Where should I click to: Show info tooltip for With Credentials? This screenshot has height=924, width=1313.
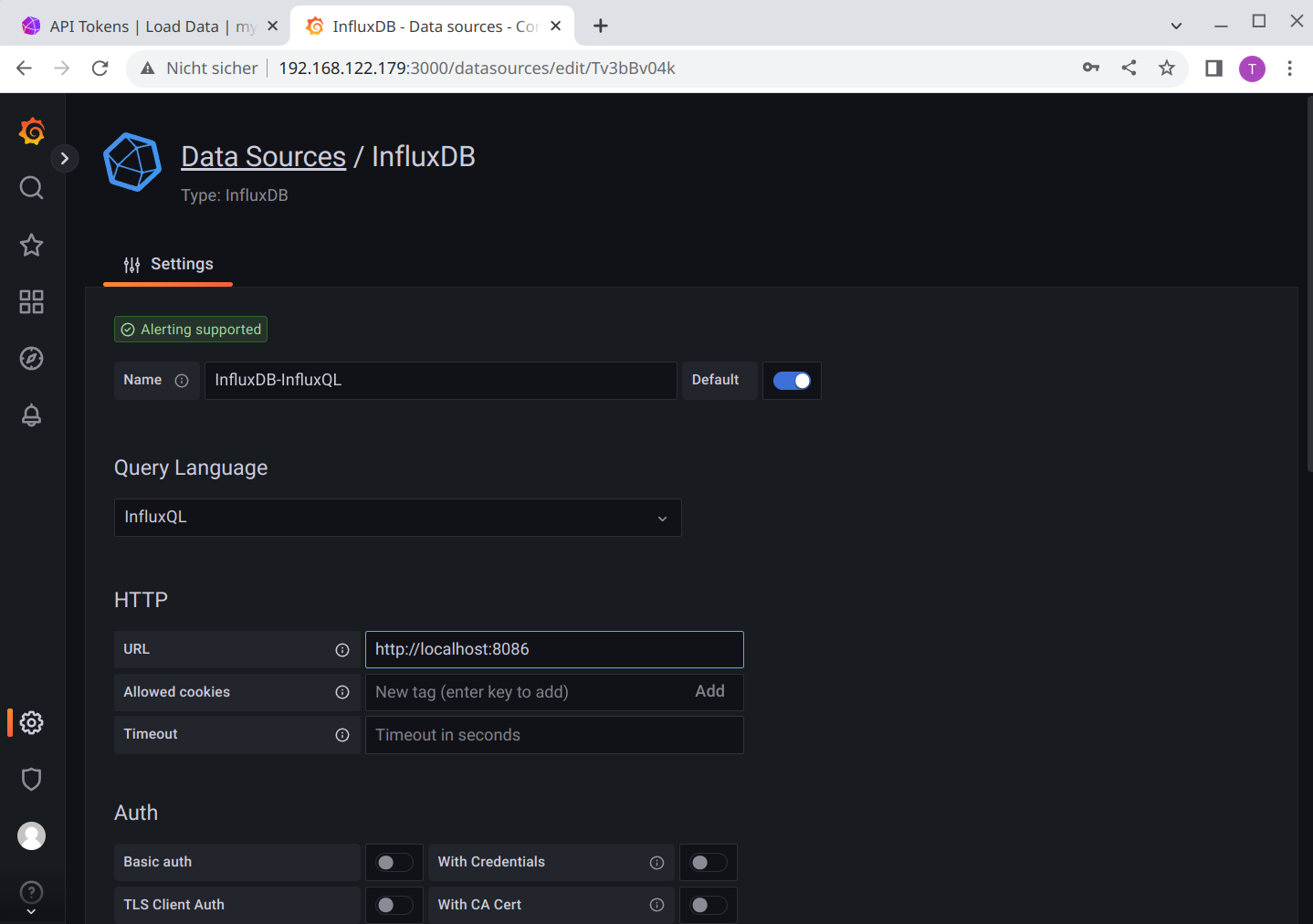[x=656, y=863]
